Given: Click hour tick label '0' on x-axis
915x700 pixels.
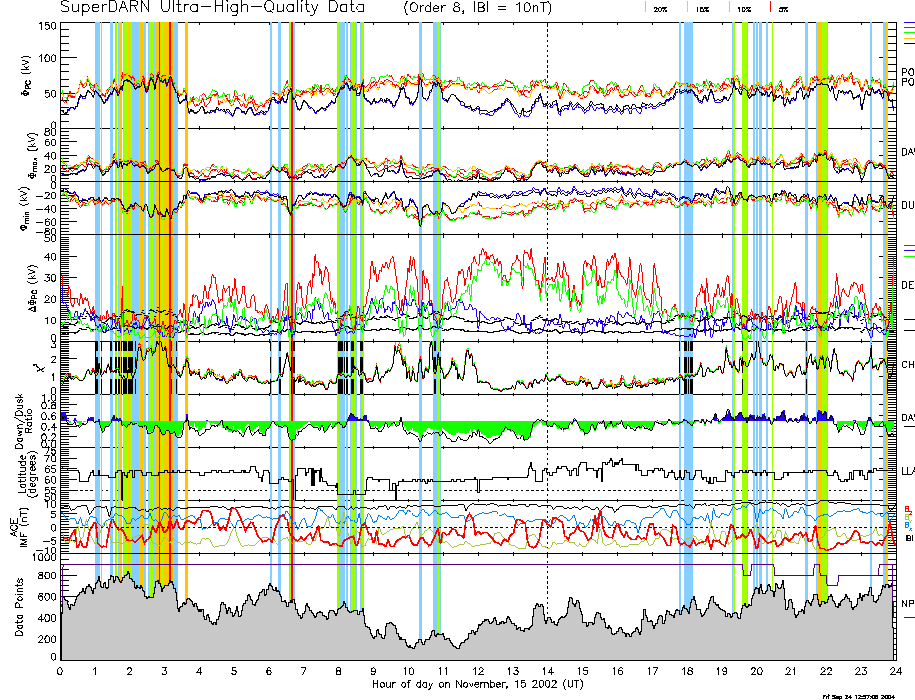Looking at the screenshot, I should [60, 671].
